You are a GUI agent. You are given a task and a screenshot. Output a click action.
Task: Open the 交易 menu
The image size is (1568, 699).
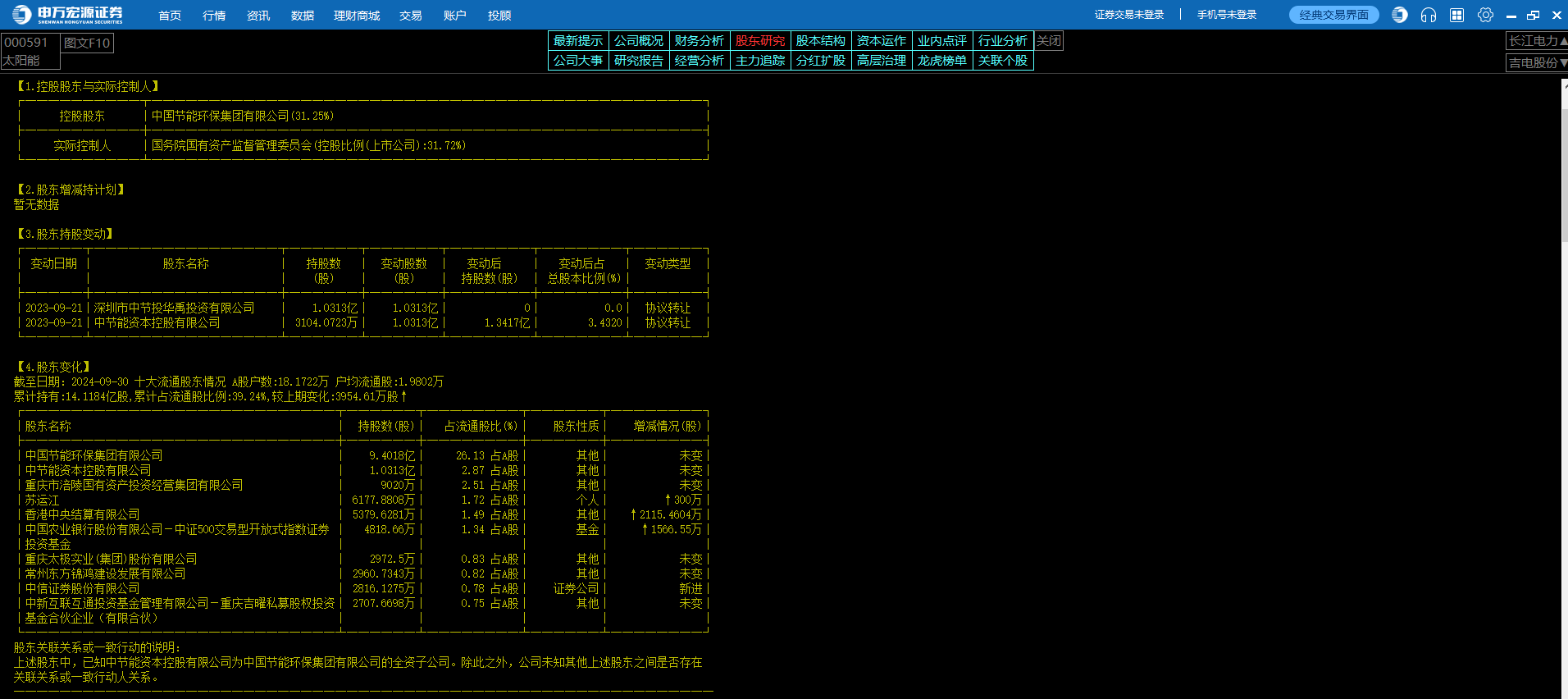411,16
